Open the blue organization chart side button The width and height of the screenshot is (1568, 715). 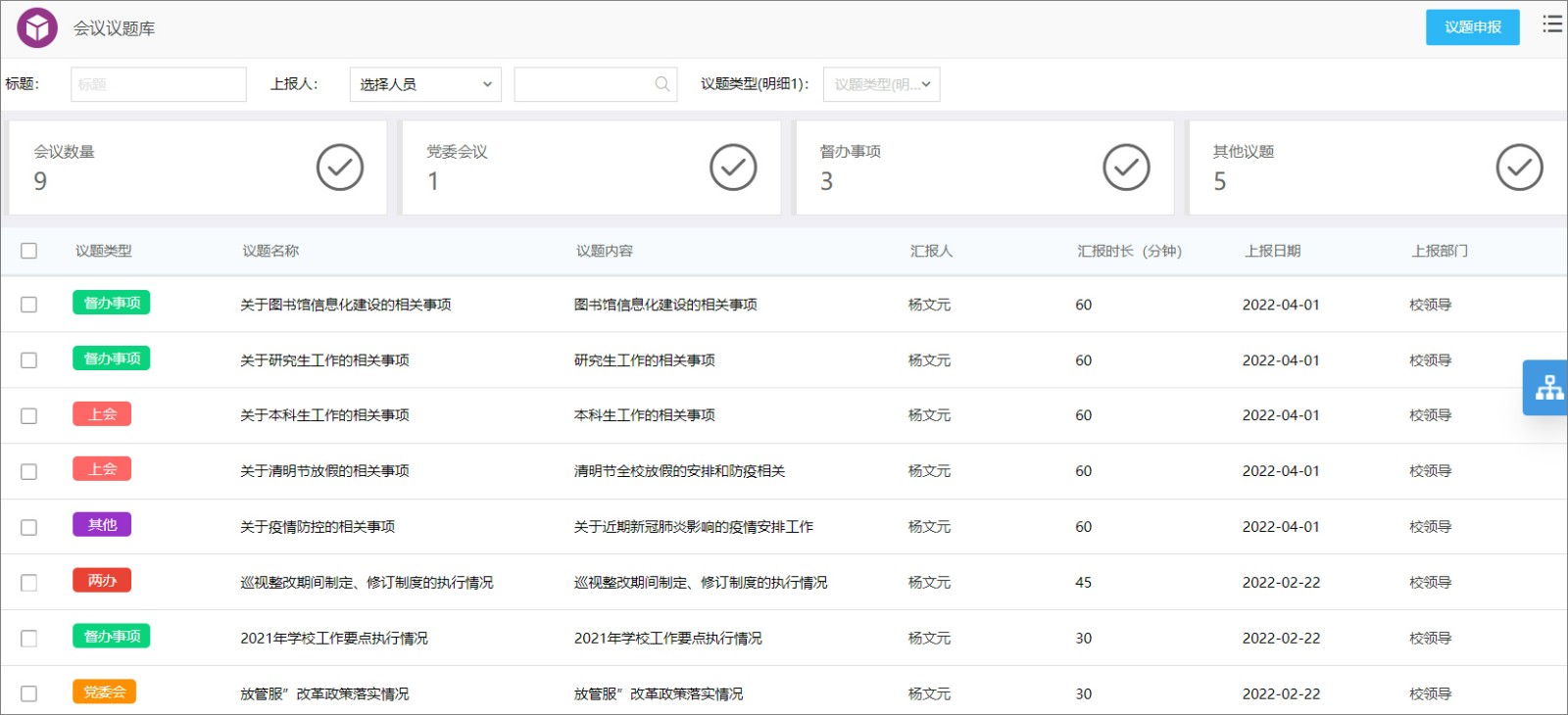(1546, 388)
